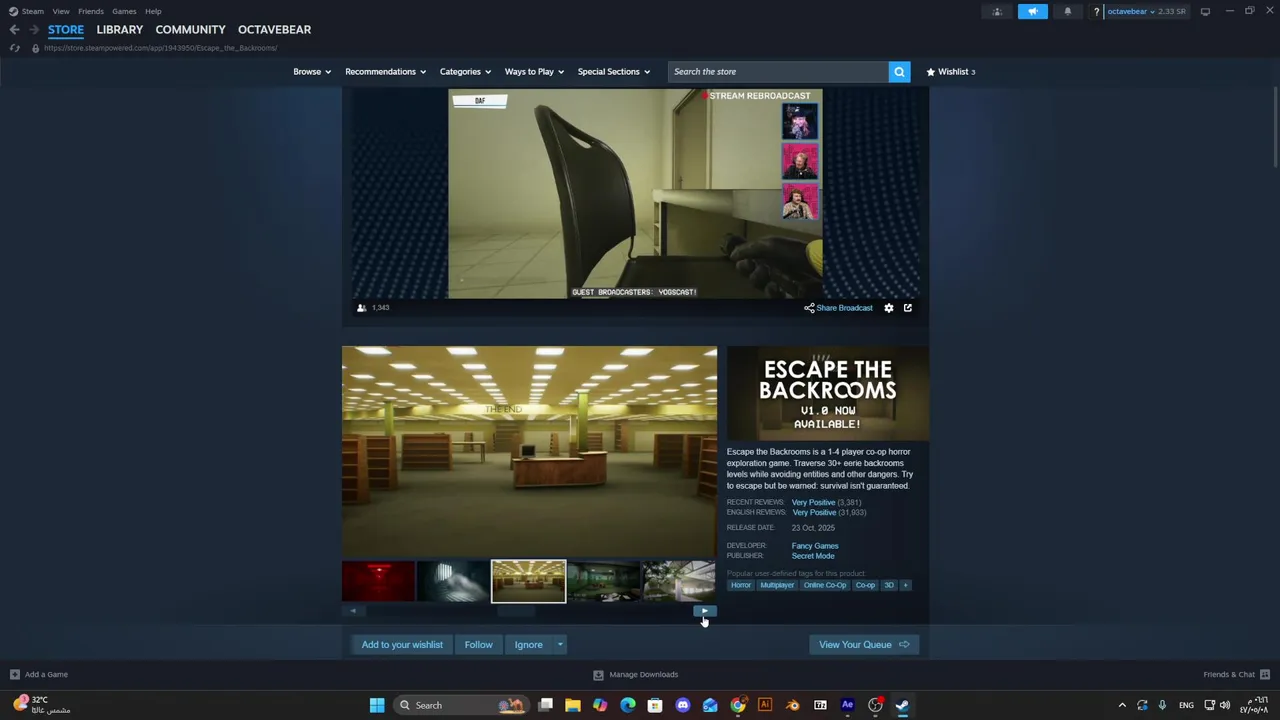Select the green pool screenshot thumbnail
Viewport: 1280px width, 720px height.
click(604, 582)
